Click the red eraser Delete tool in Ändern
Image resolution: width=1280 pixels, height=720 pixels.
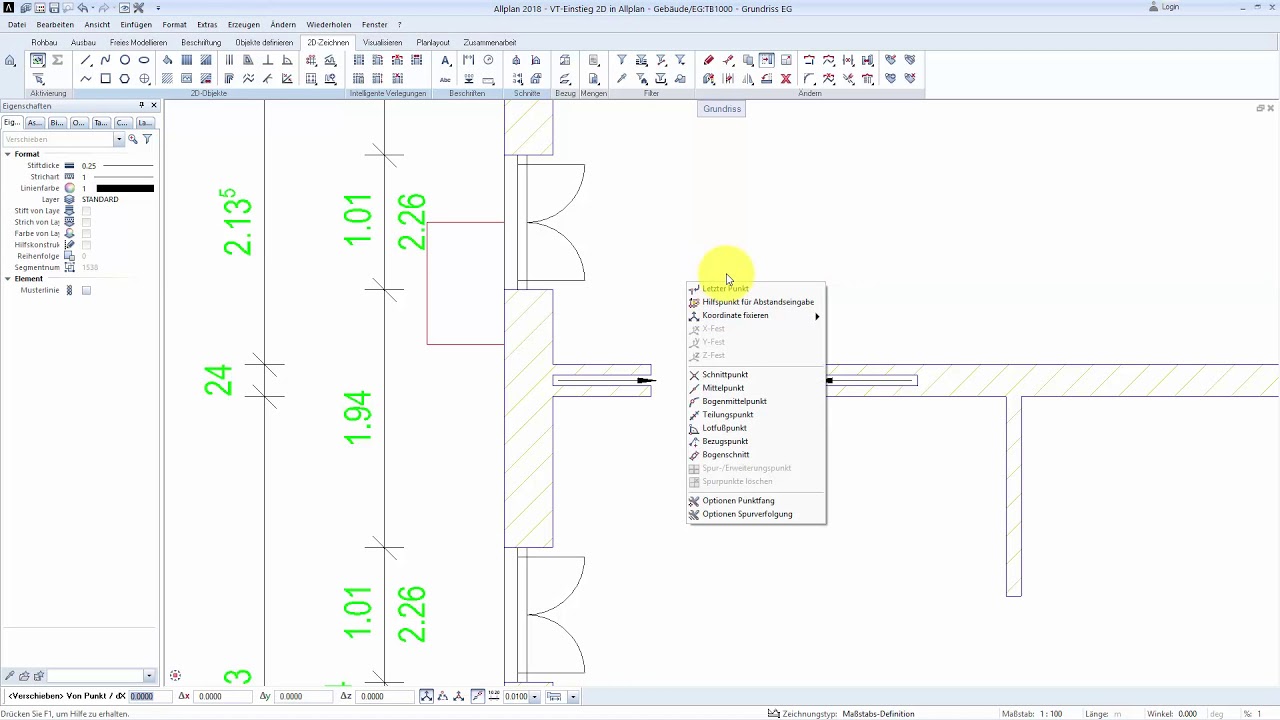[x=709, y=60]
